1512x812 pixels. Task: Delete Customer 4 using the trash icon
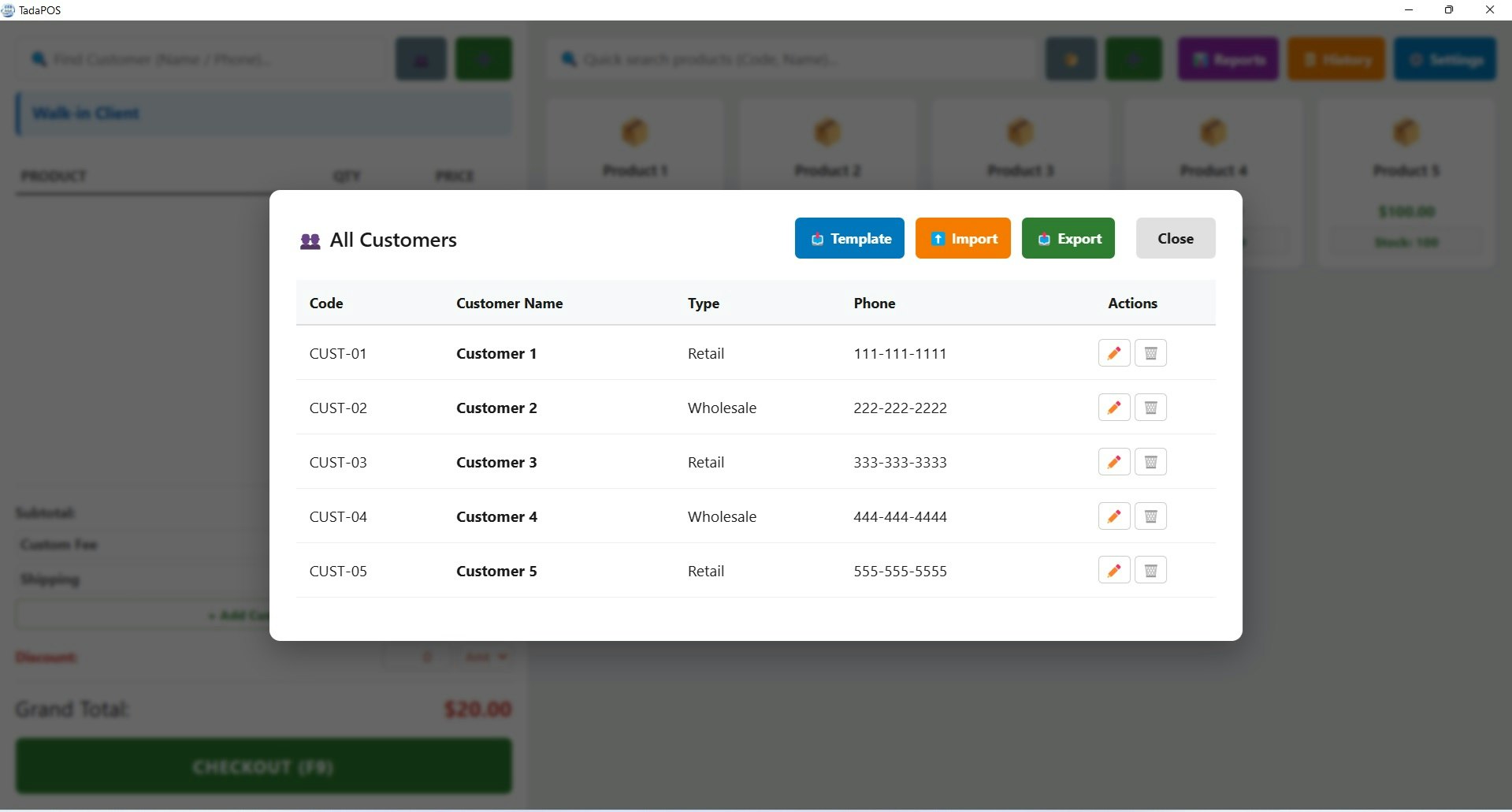1150,516
